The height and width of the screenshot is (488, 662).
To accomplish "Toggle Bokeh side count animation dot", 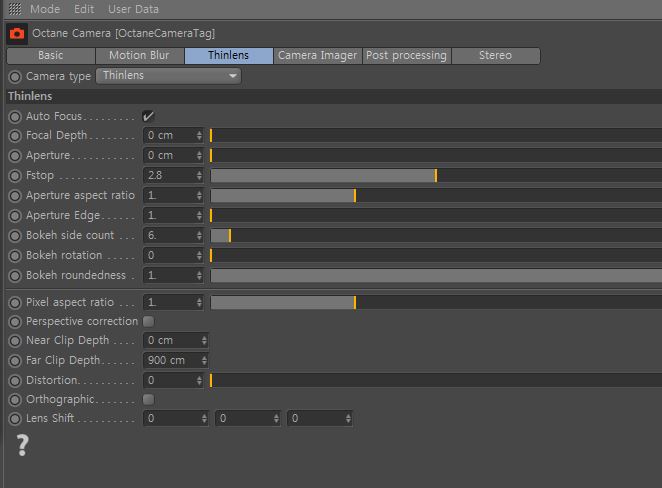I will 15,236.
